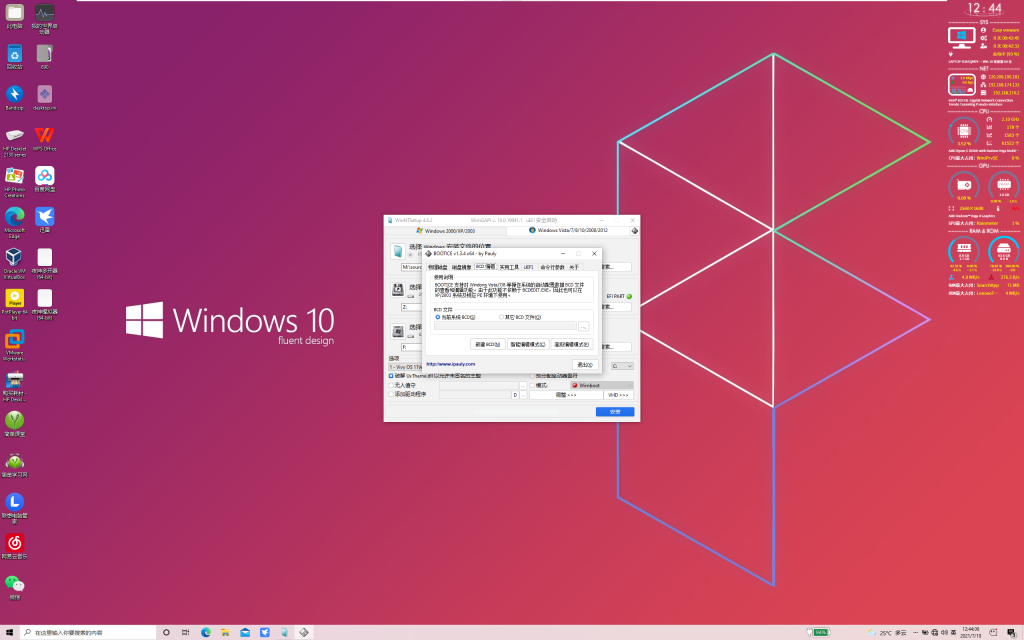Screen dimensions: 1024x640
Task: Click the blue Setup button in WinNTSetup
Action: [615, 411]
